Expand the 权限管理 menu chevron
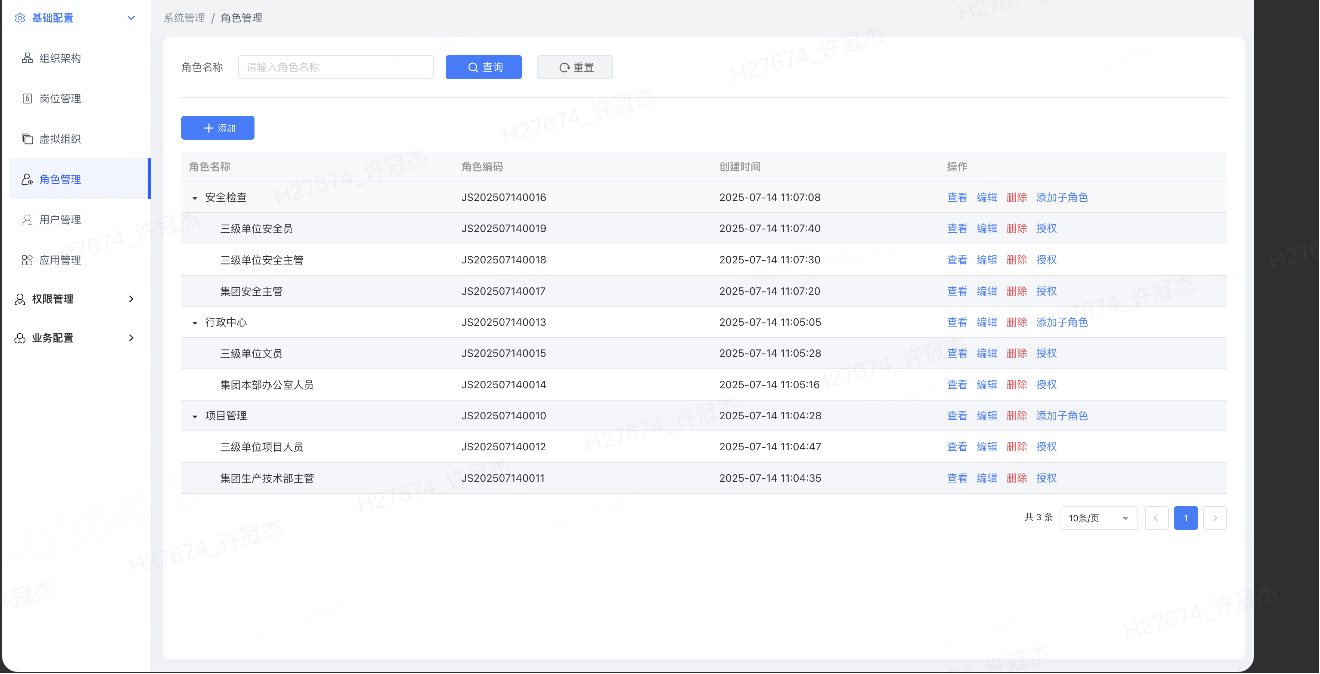 click(x=131, y=299)
